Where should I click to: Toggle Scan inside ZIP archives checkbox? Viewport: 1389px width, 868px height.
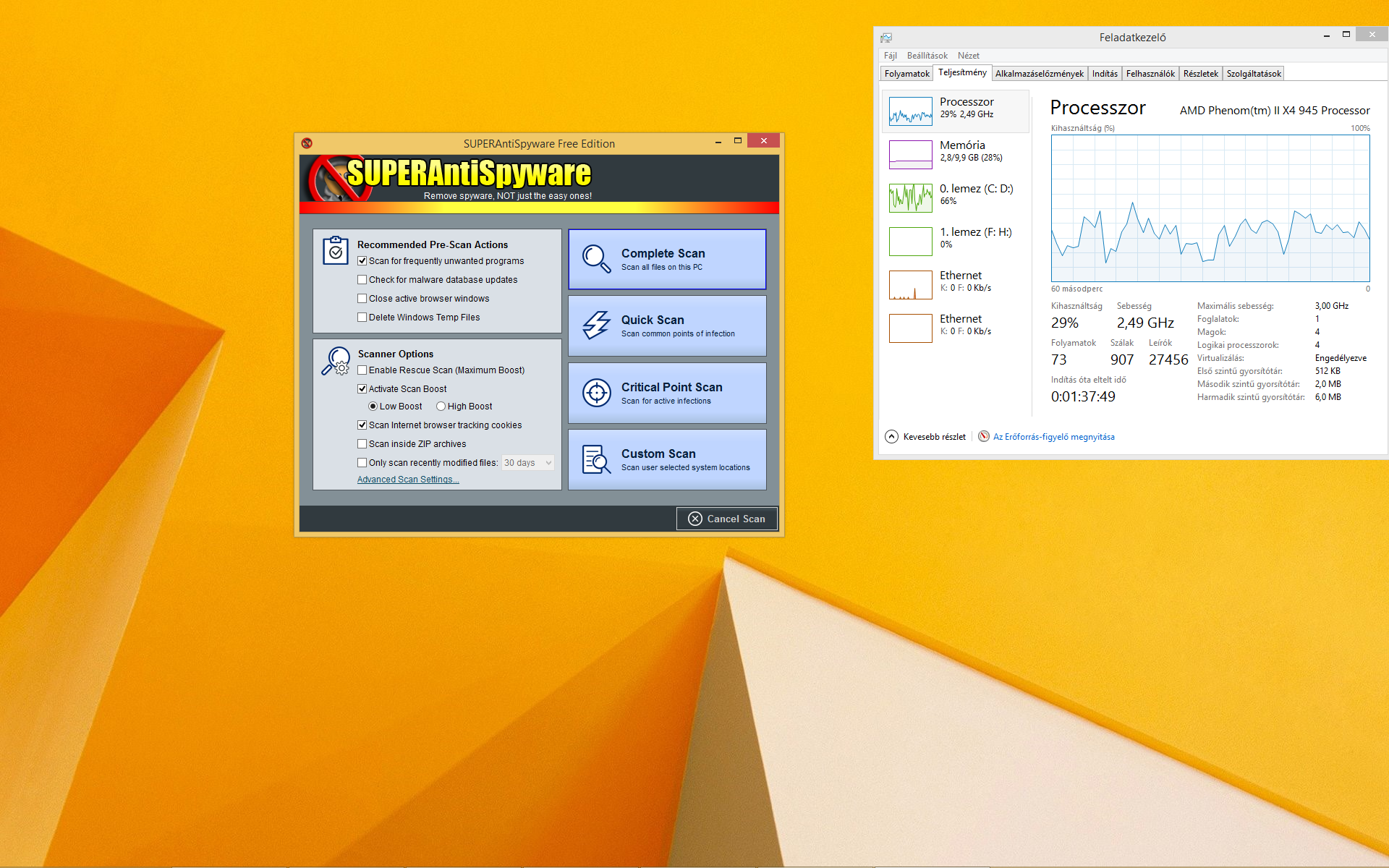point(362,444)
